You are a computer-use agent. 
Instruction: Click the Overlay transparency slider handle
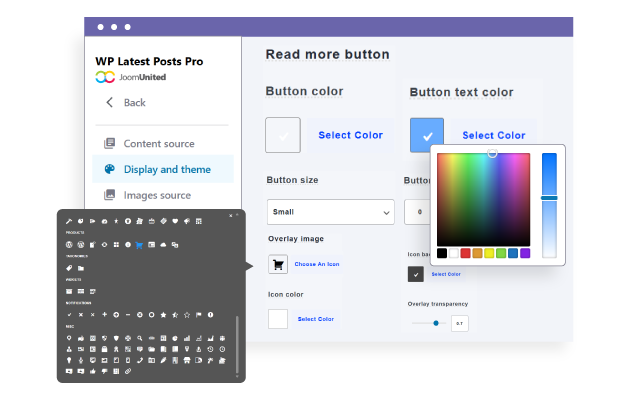436,323
